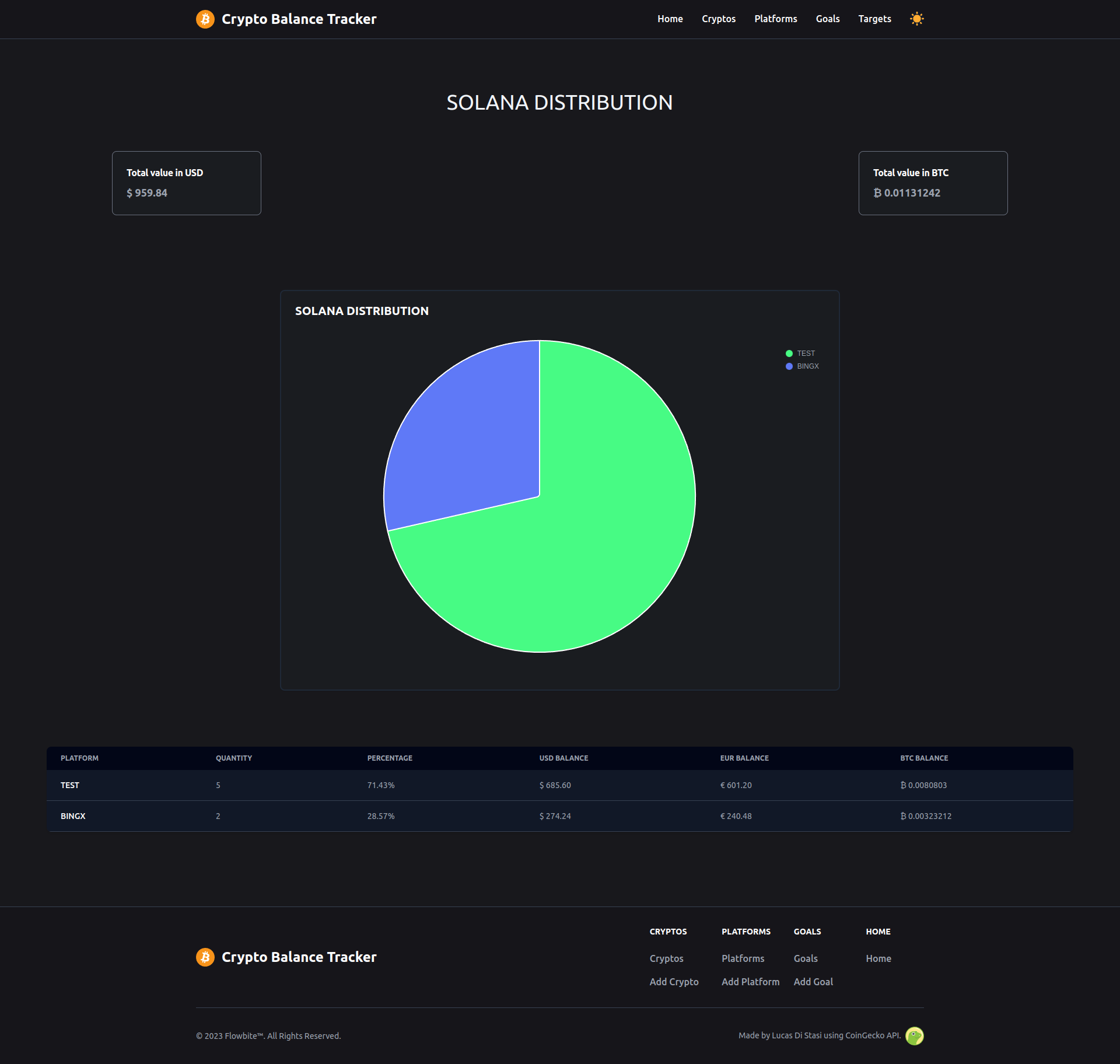
Task: Click the € 240.48 EUR balance cell
Action: pyautogui.click(x=736, y=816)
